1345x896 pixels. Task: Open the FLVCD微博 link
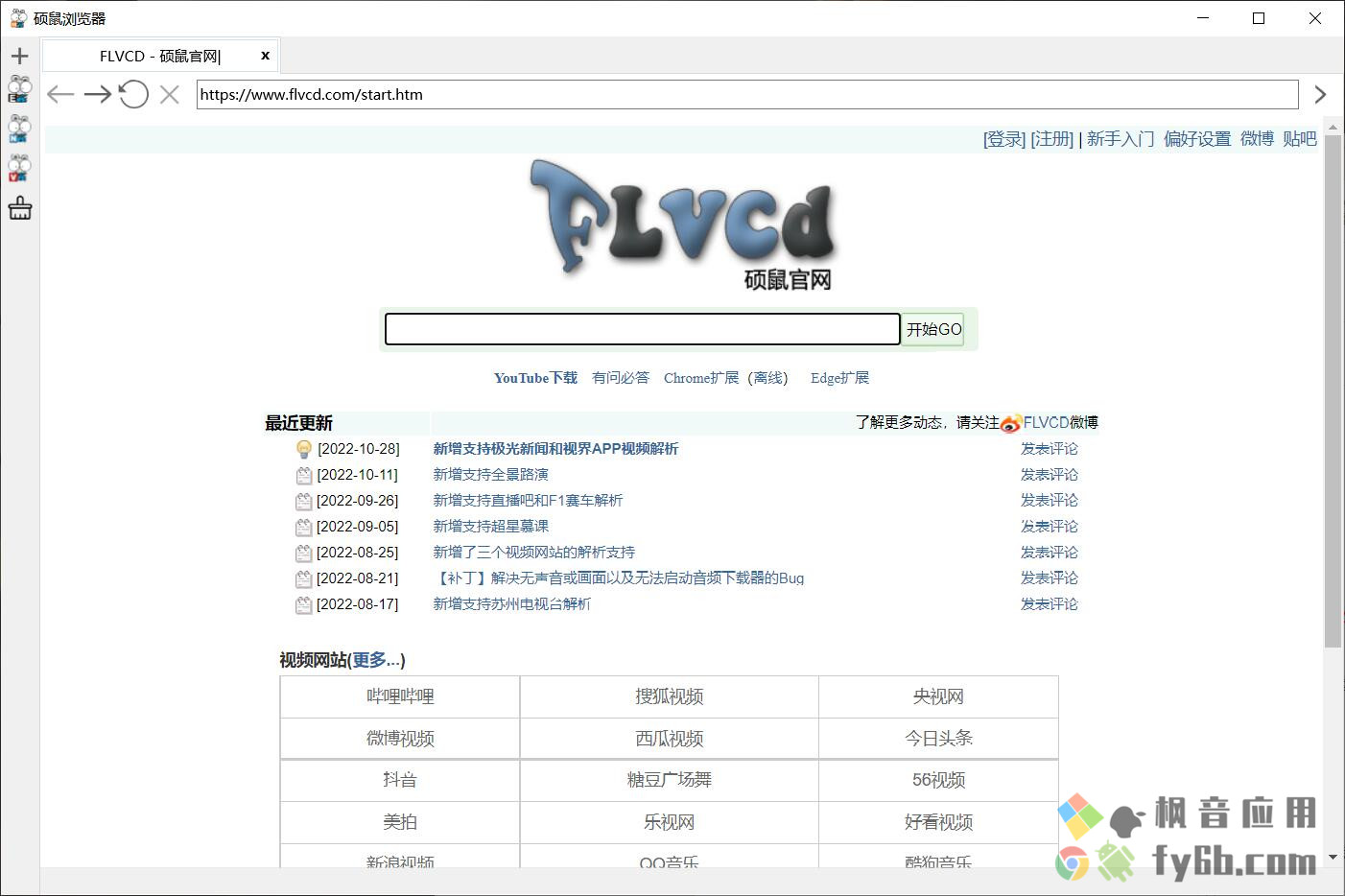pos(1061,423)
